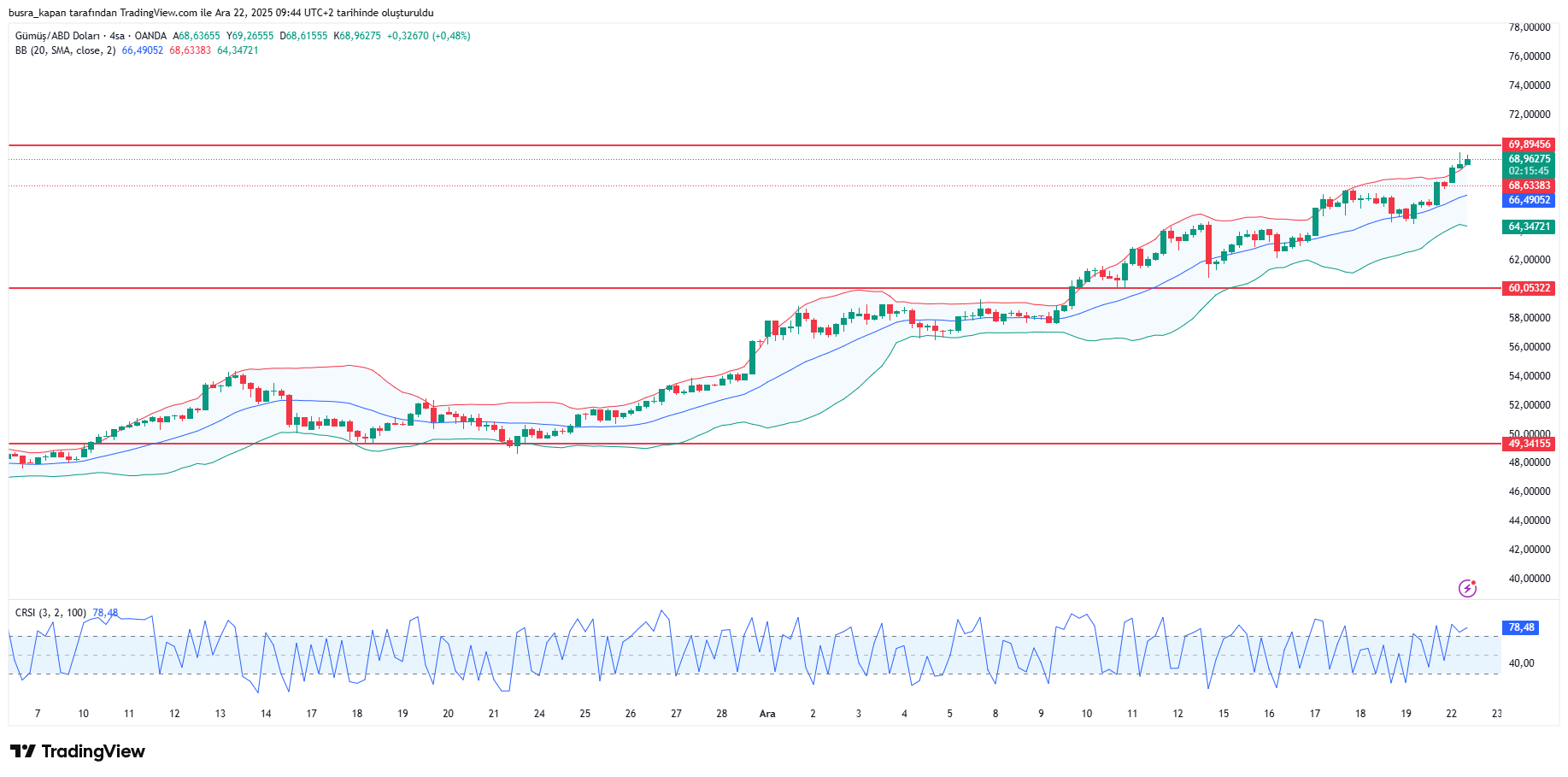Click the green 68,96275 current price label
The width and height of the screenshot is (1568, 777).
coord(1528,159)
